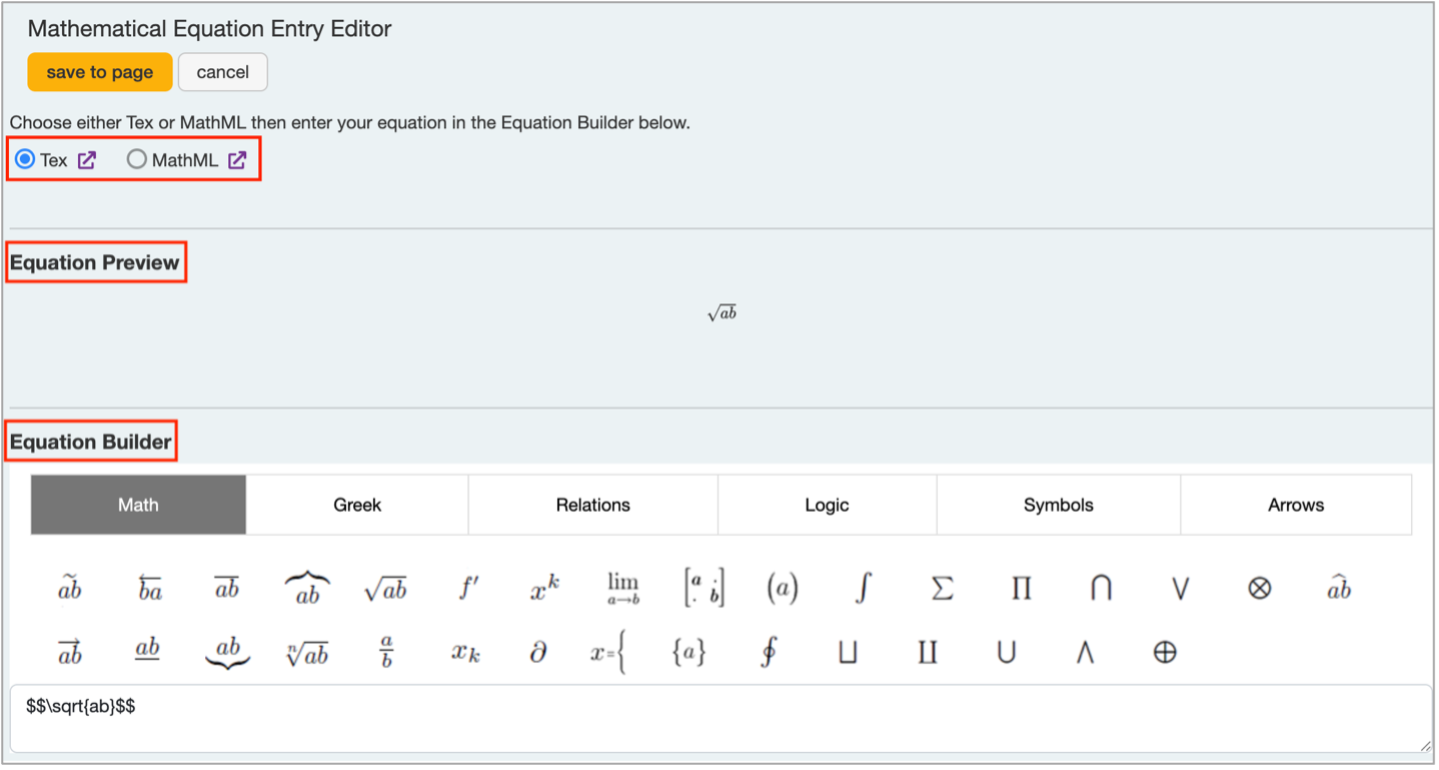Insert the matrix bracket template
The height and width of the screenshot is (770, 1439).
point(703,589)
